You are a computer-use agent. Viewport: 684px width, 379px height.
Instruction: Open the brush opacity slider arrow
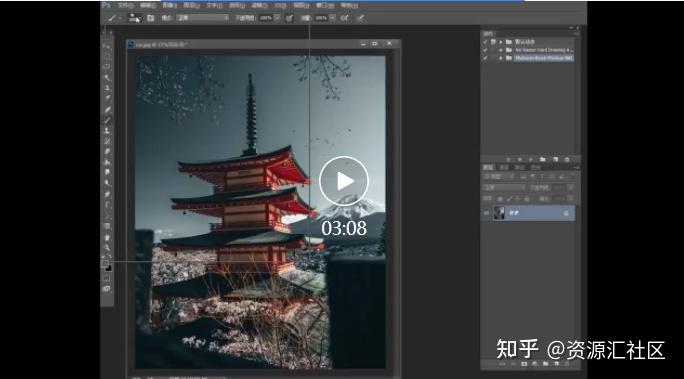click(x=277, y=18)
